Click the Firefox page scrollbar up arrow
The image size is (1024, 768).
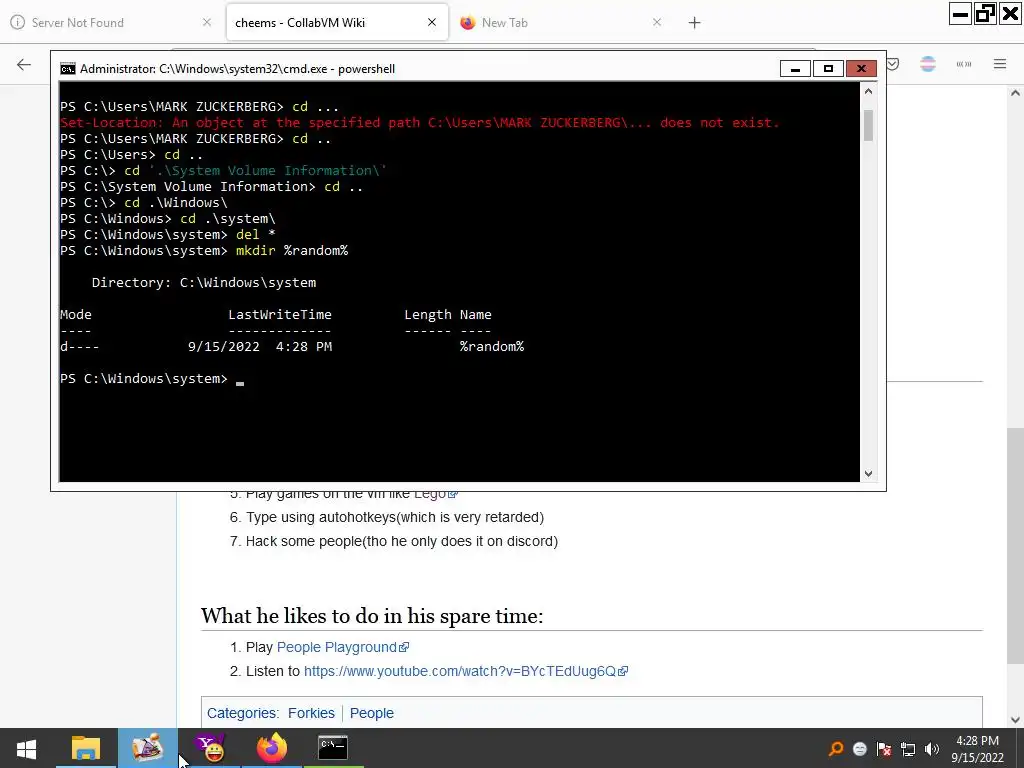1015,93
